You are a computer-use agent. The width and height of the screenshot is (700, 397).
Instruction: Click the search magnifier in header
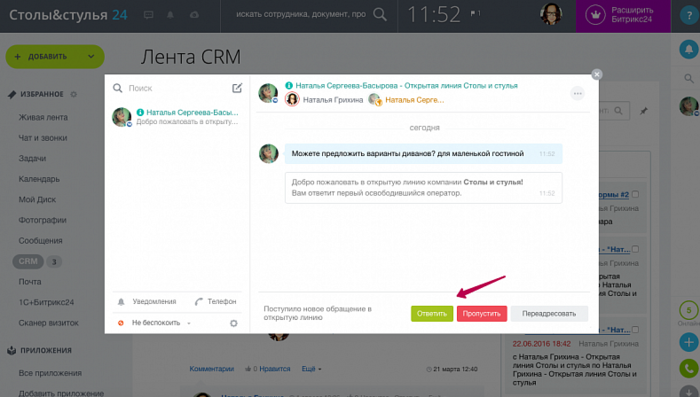click(x=380, y=14)
